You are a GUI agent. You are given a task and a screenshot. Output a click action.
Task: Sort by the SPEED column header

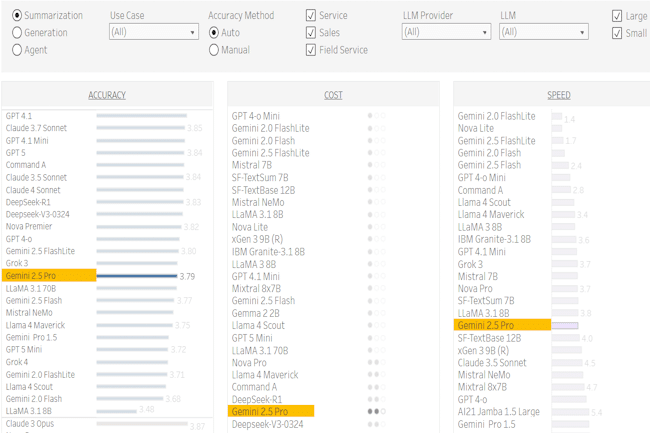pos(559,95)
